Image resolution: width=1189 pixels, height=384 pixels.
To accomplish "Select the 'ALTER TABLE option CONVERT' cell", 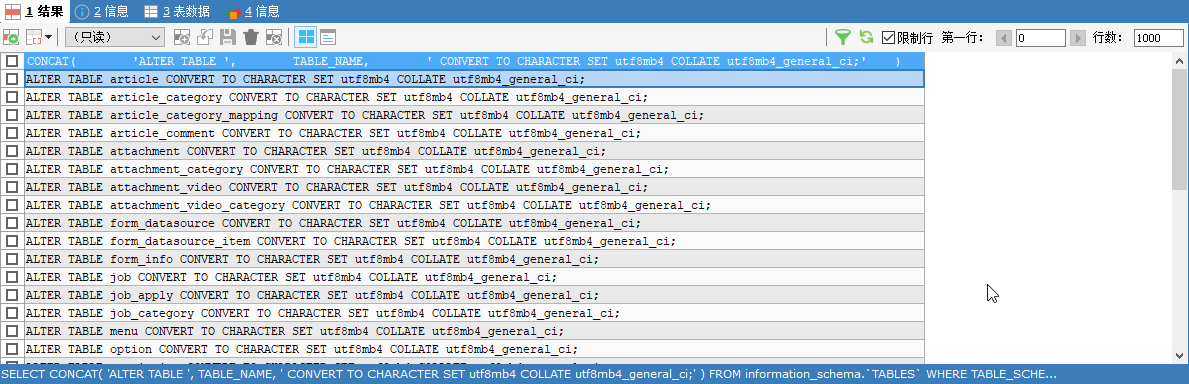I will [x=474, y=349].
